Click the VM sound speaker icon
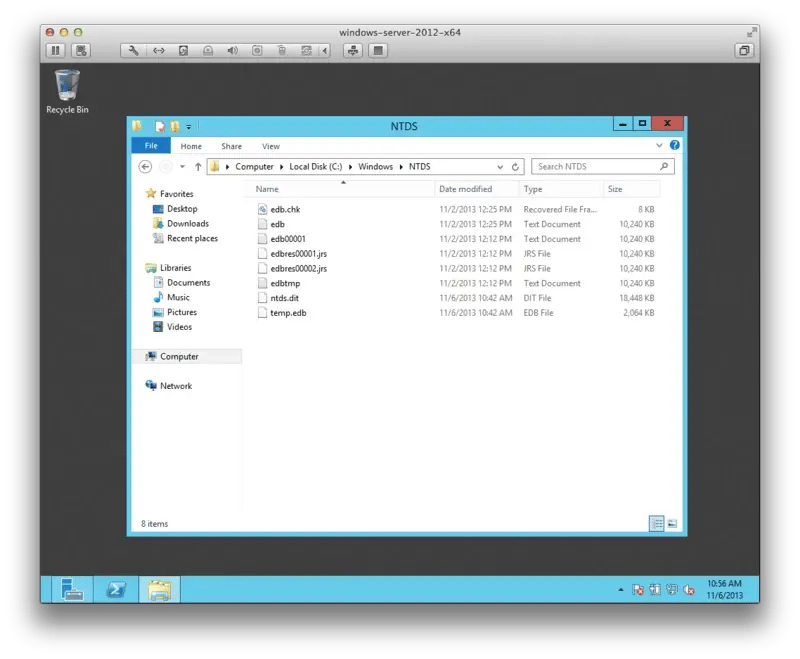 (232, 50)
